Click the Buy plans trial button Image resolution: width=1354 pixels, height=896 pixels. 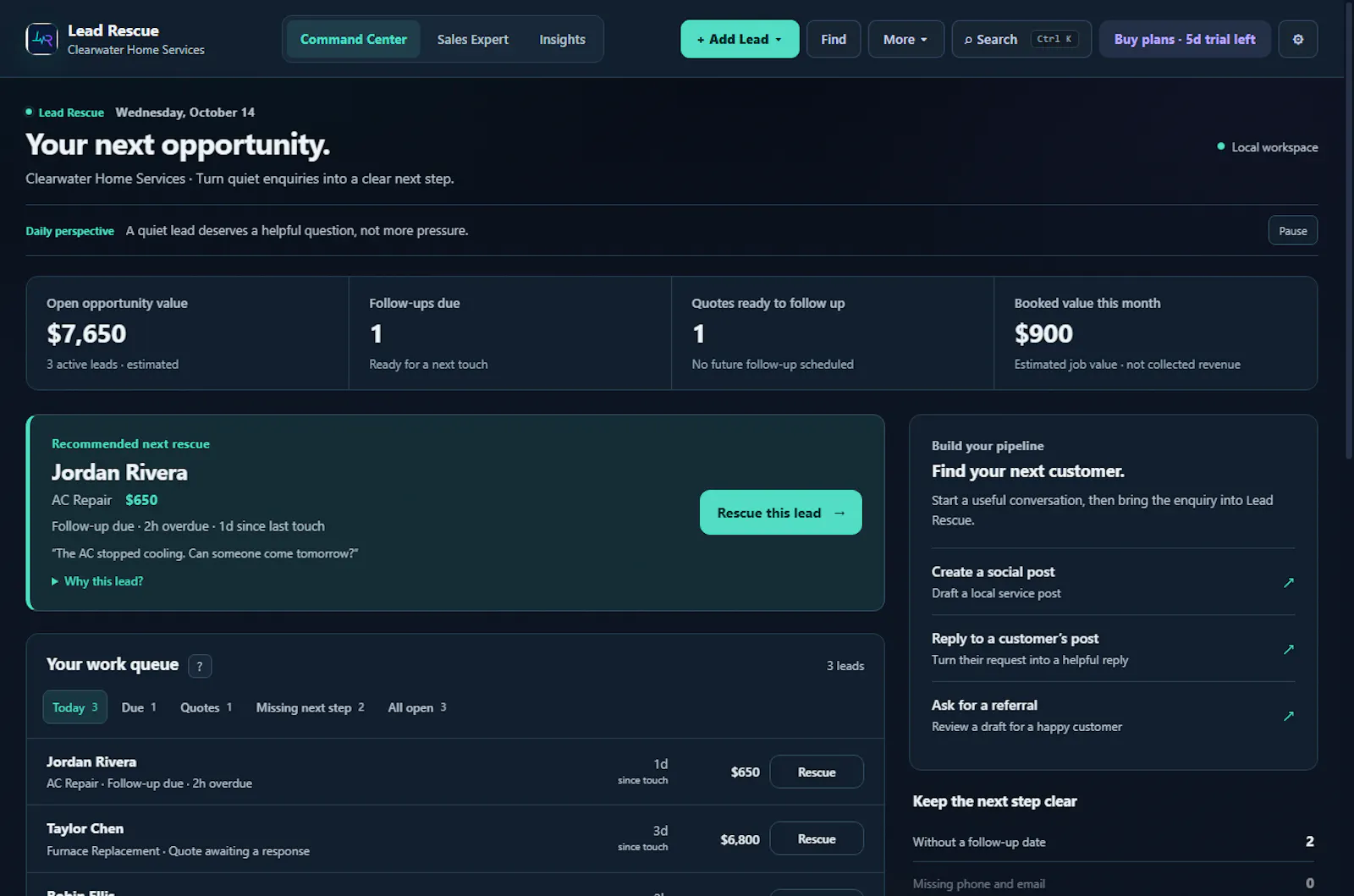pos(1185,39)
